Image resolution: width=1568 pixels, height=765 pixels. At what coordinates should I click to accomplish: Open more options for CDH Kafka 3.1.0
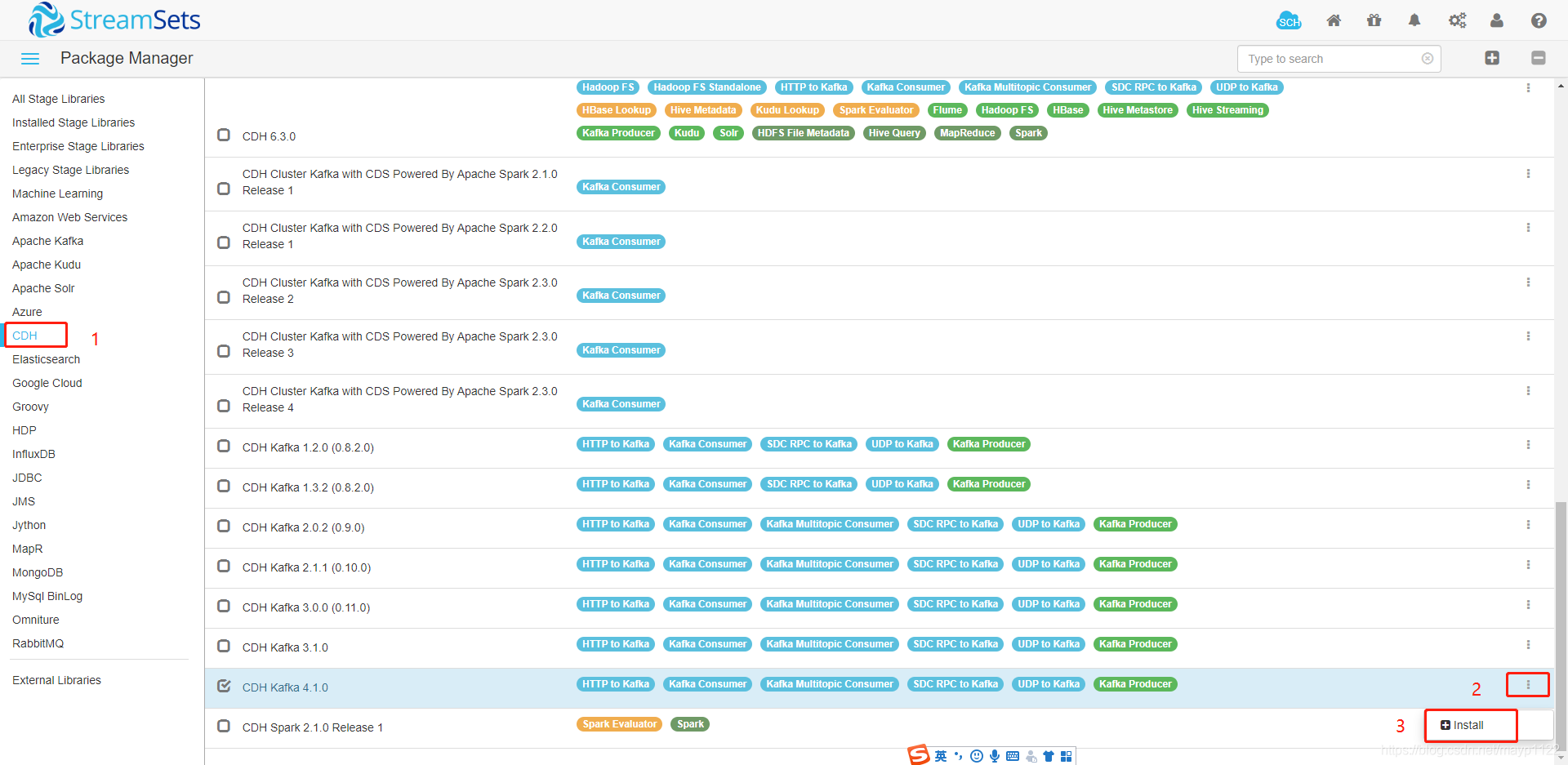point(1528,645)
